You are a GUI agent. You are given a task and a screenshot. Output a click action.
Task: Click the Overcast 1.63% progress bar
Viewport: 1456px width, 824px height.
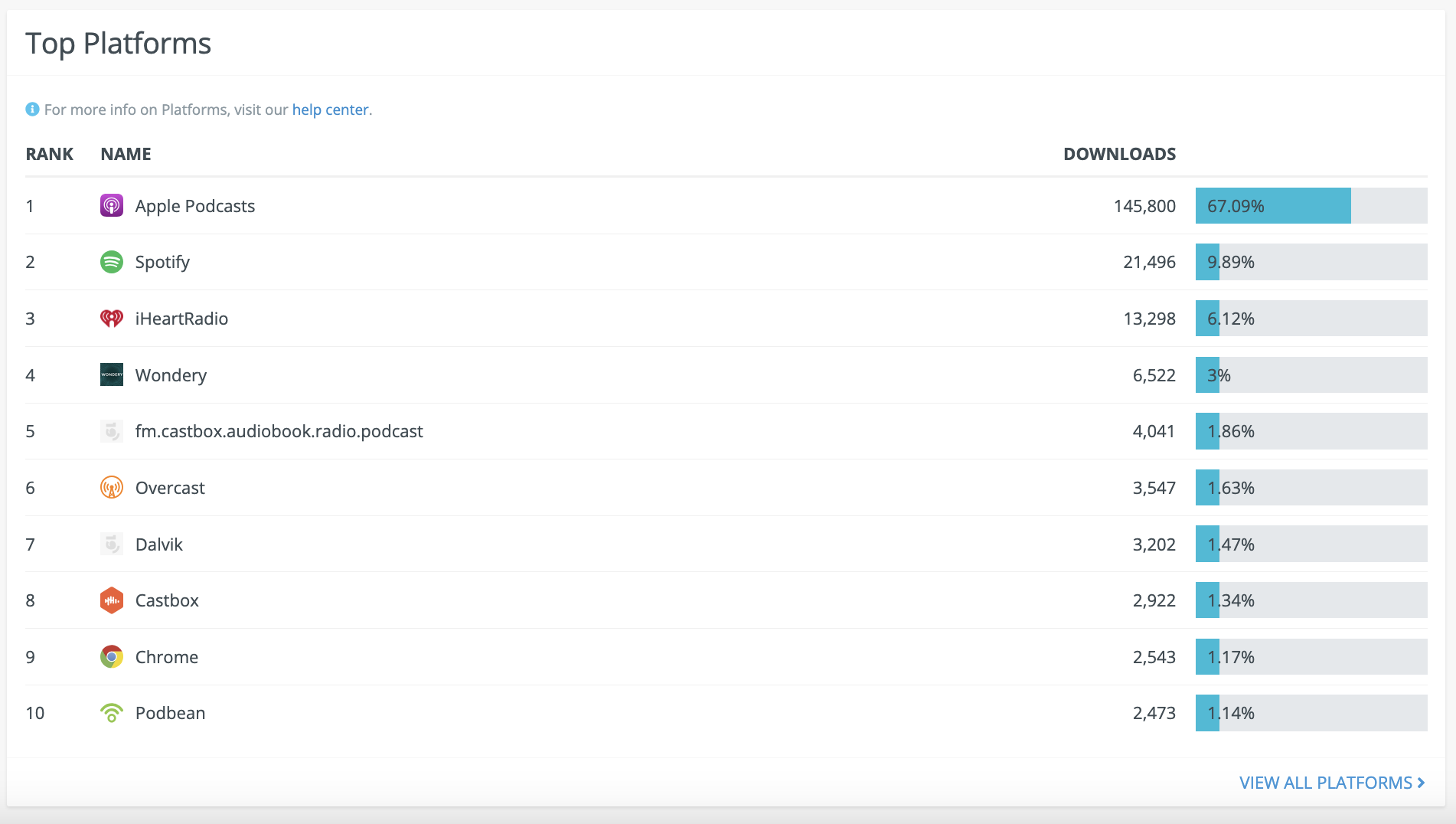coord(1311,487)
